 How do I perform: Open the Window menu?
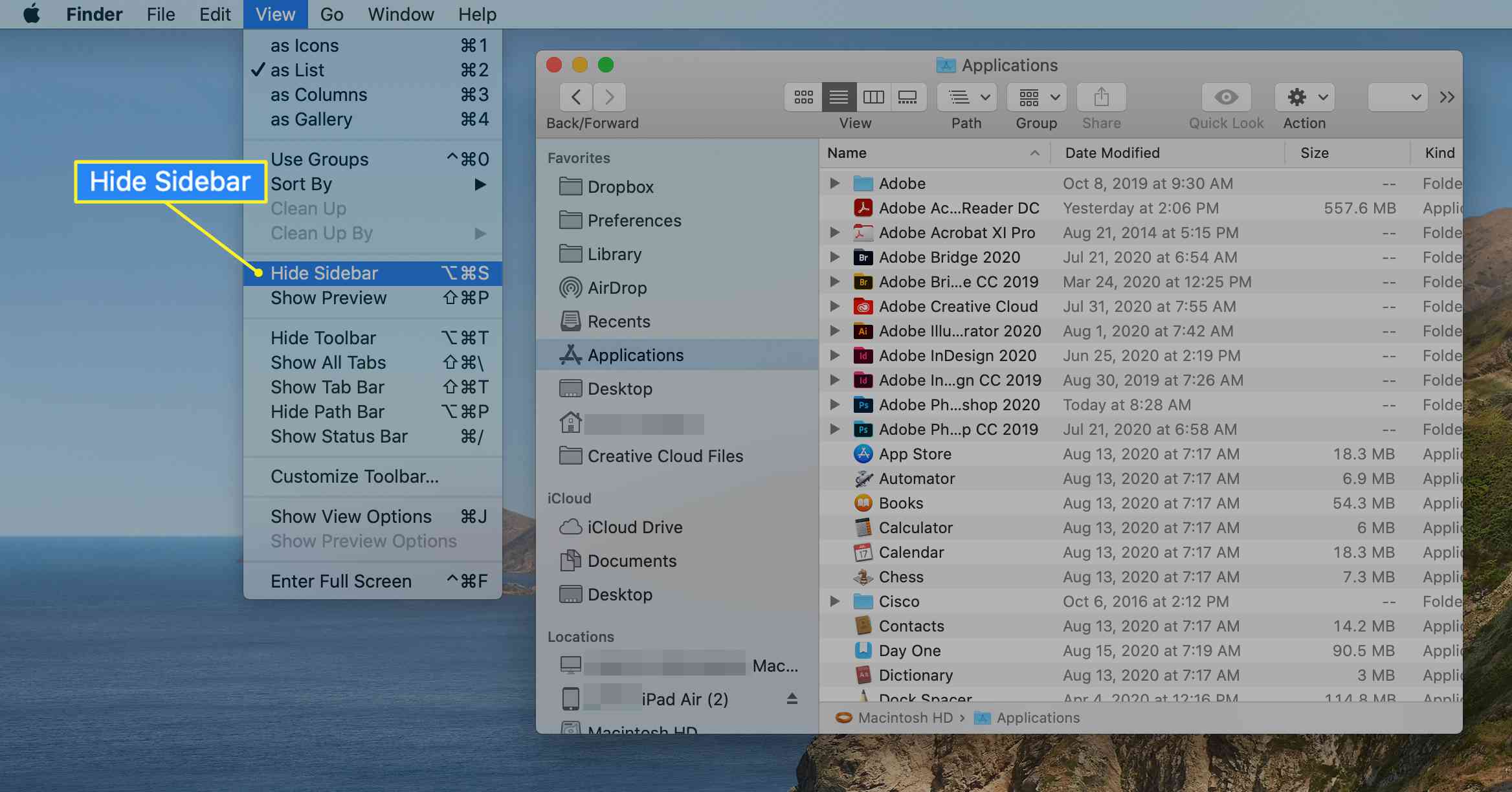pyautogui.click(x=401, y=14)
